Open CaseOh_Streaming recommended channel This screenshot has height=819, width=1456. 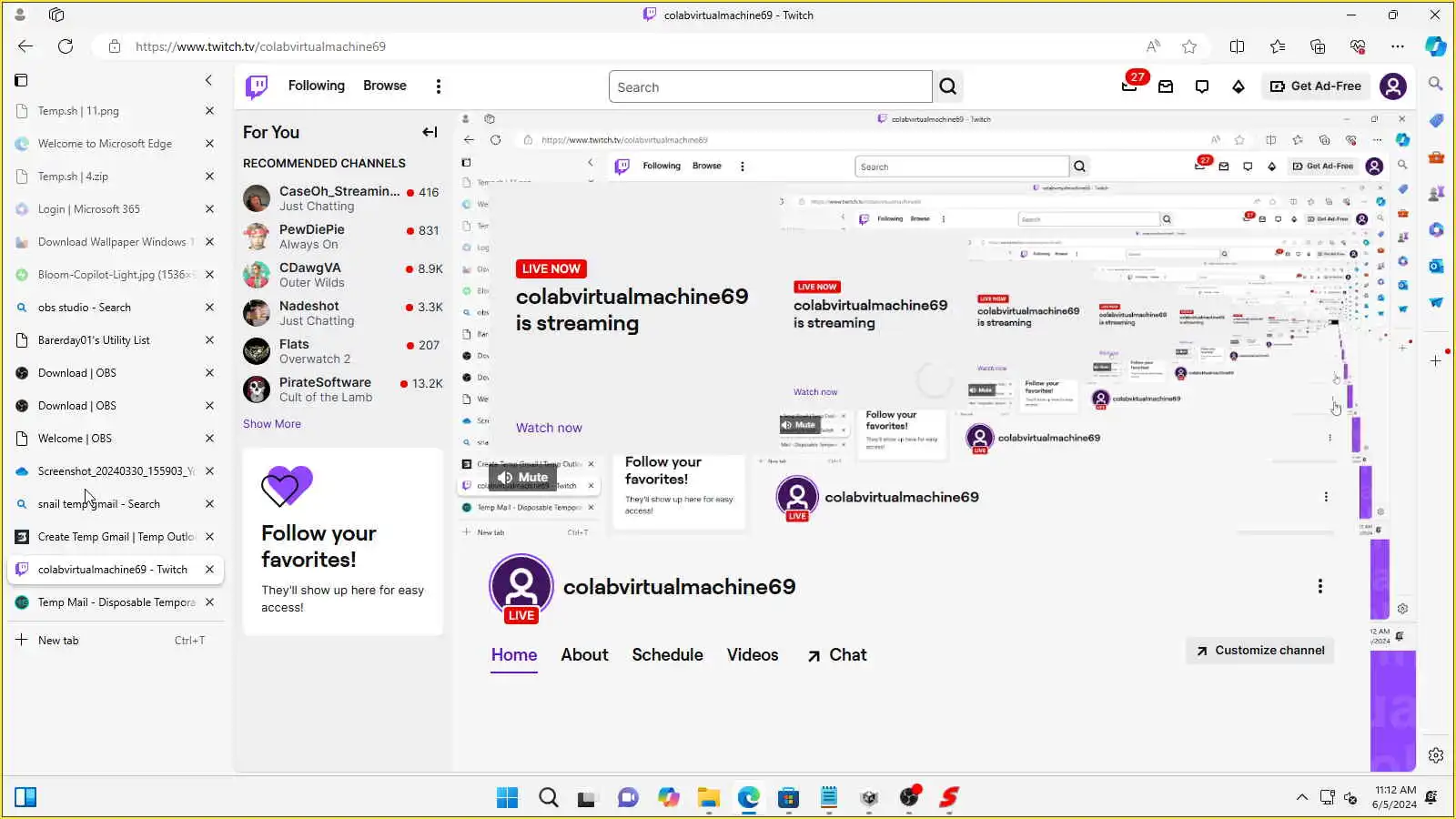[342, 198]
